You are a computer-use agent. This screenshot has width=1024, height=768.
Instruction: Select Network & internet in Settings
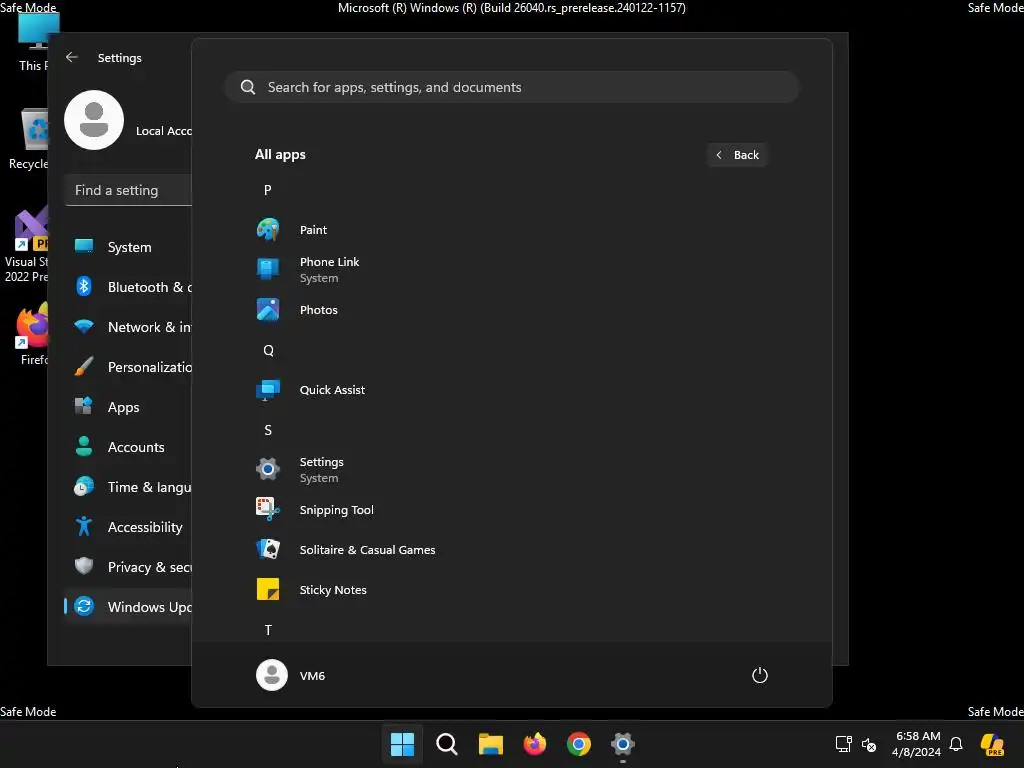[x=128, y=327]
